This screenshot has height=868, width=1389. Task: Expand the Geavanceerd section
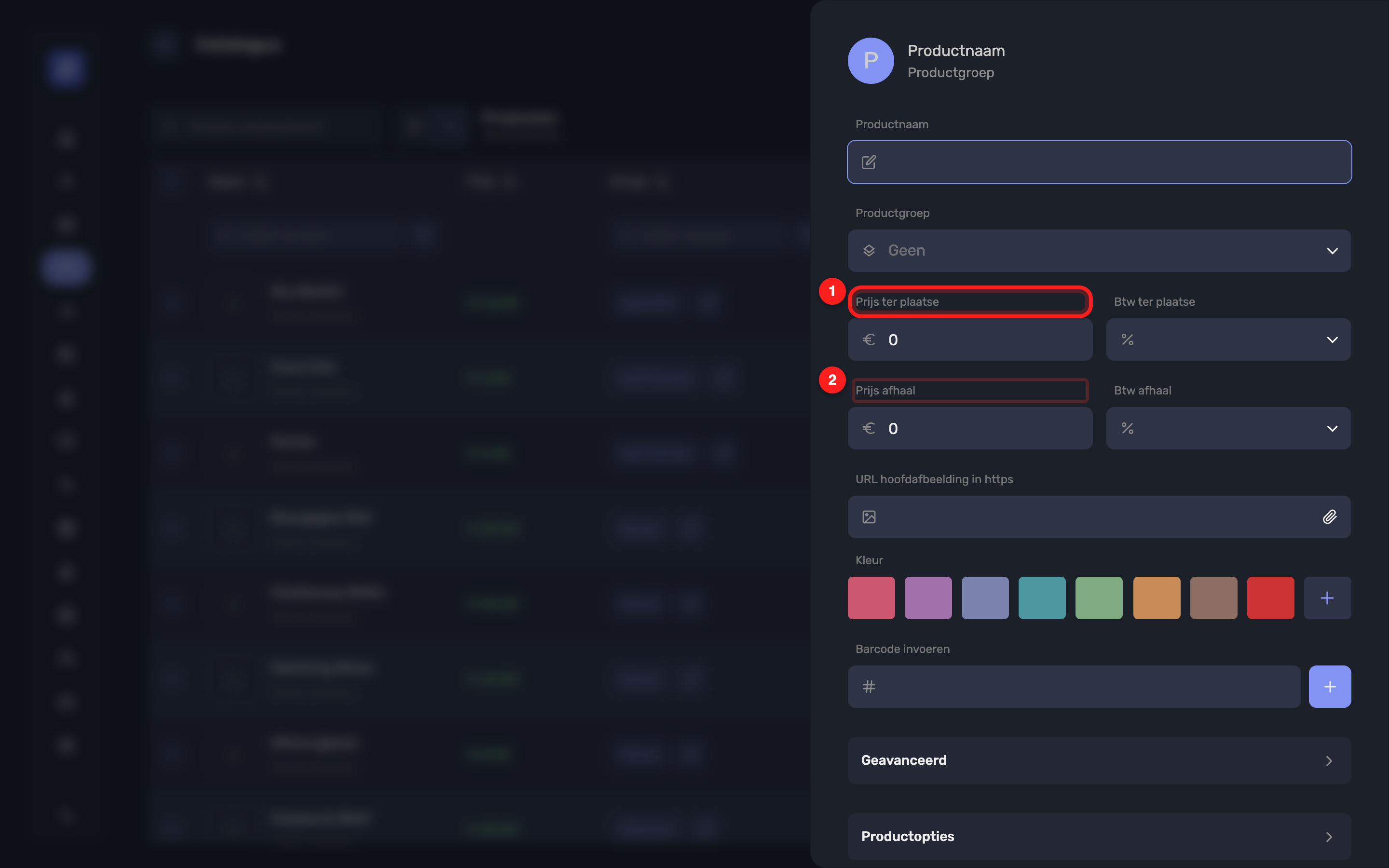[1099, 760]
